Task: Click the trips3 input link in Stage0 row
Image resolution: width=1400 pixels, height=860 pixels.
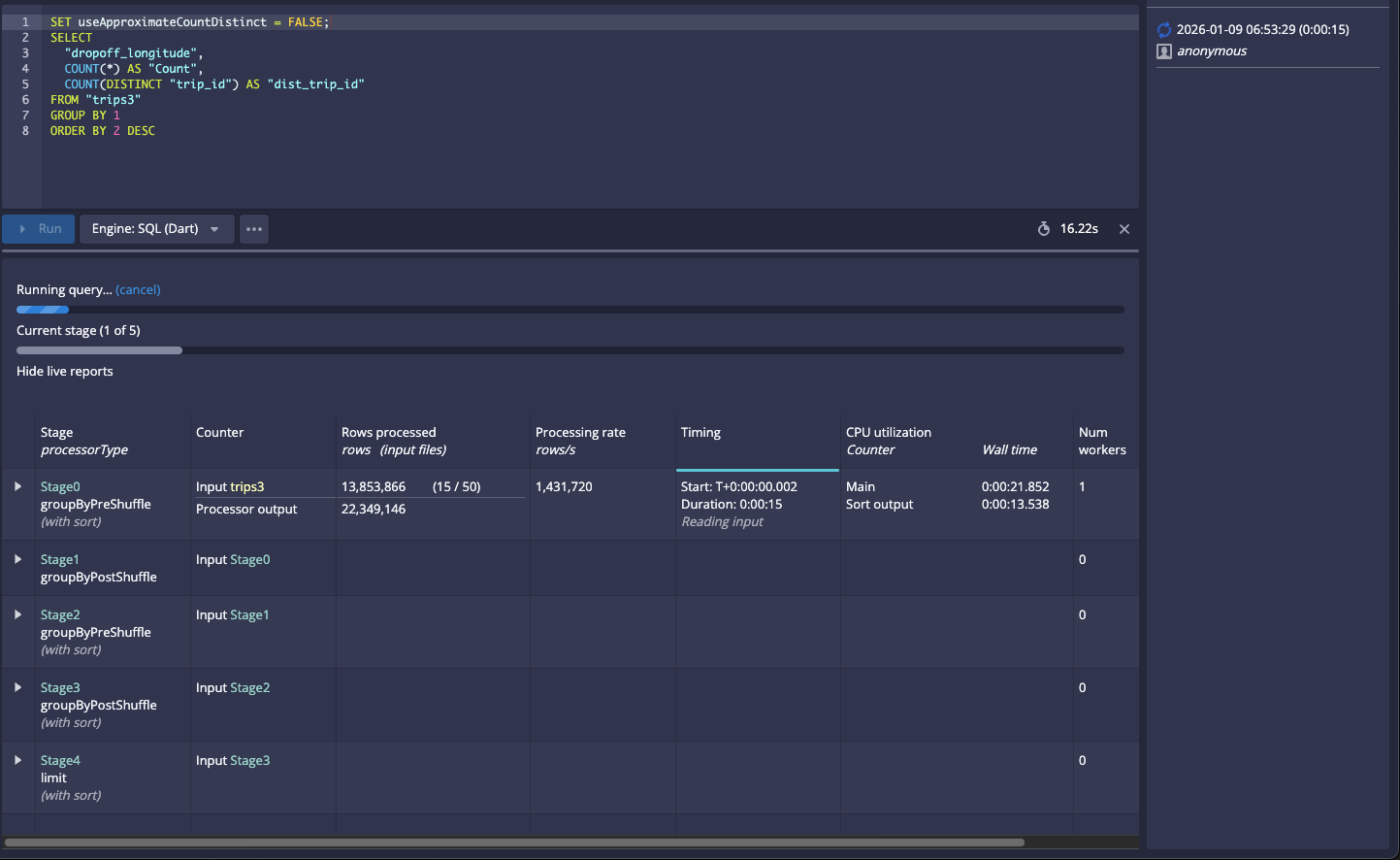Action: pyautogui.click(x=247, y=486)
